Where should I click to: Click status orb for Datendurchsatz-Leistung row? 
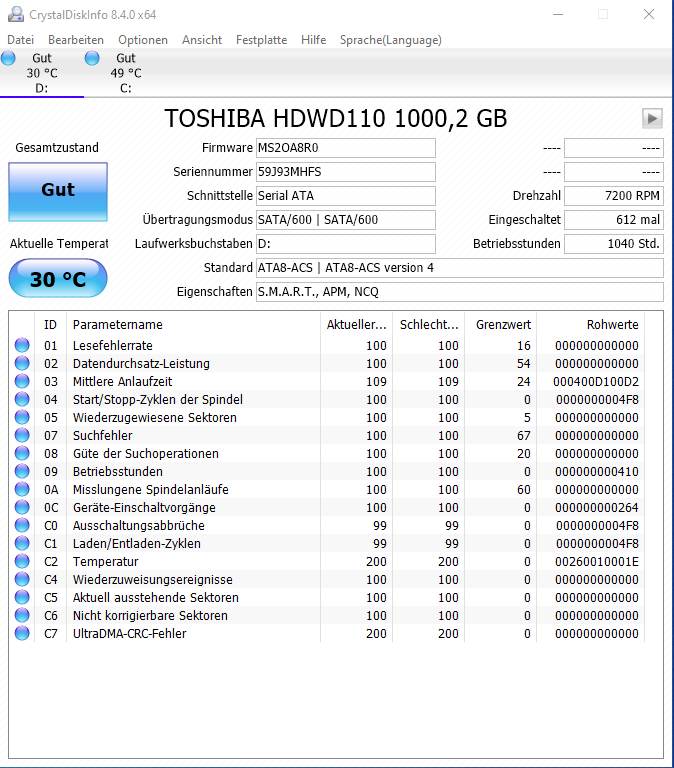22,363
